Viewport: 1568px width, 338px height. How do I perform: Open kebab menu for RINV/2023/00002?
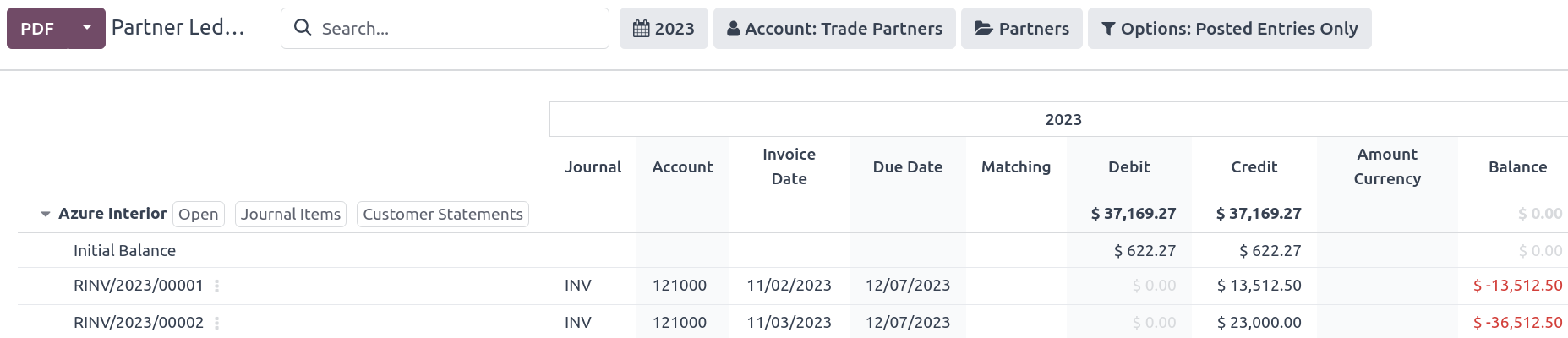click(x=217, y=324)
